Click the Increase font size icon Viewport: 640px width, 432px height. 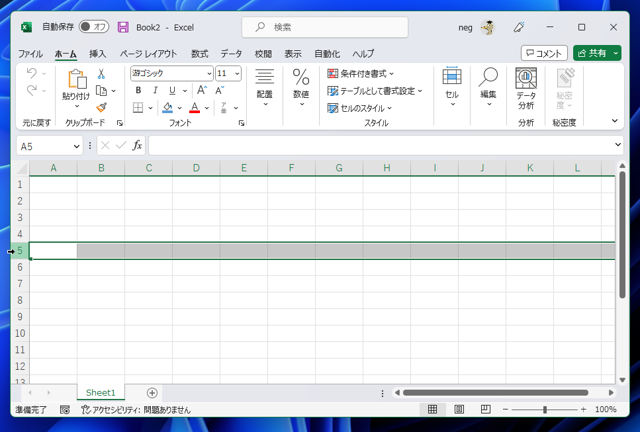point(202,90)
